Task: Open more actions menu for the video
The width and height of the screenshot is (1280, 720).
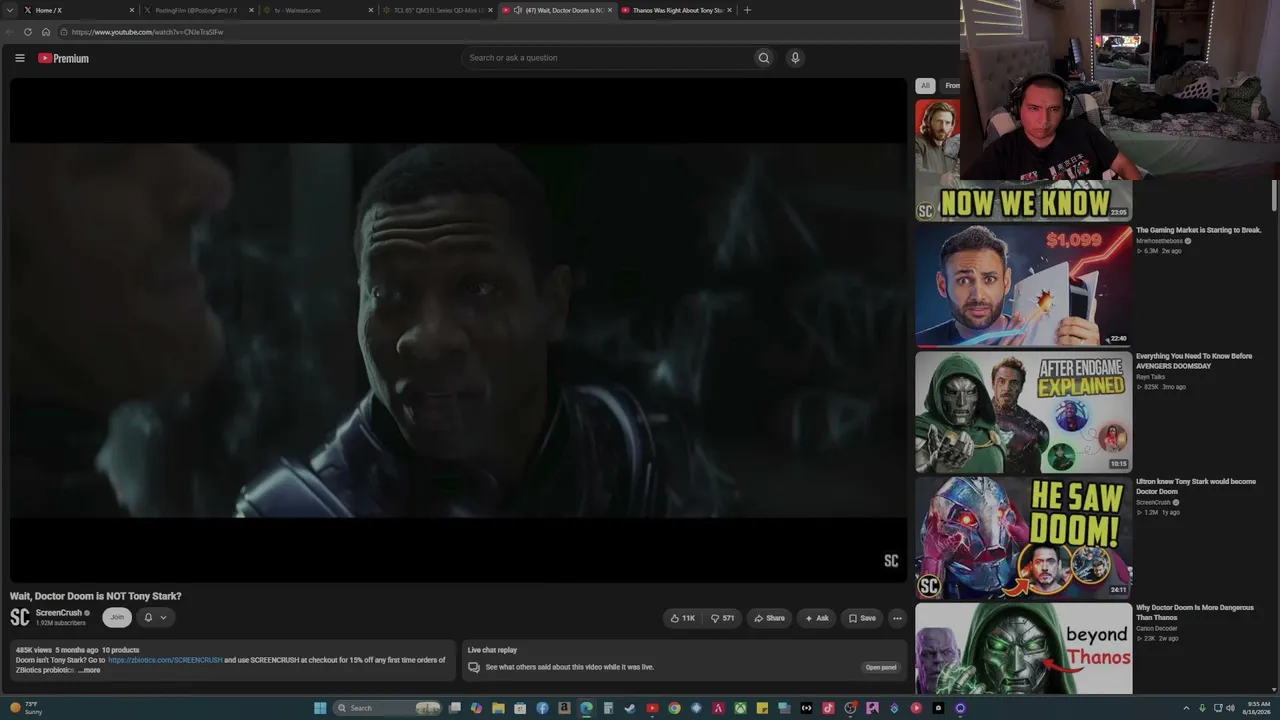Action: click(897, 618)
